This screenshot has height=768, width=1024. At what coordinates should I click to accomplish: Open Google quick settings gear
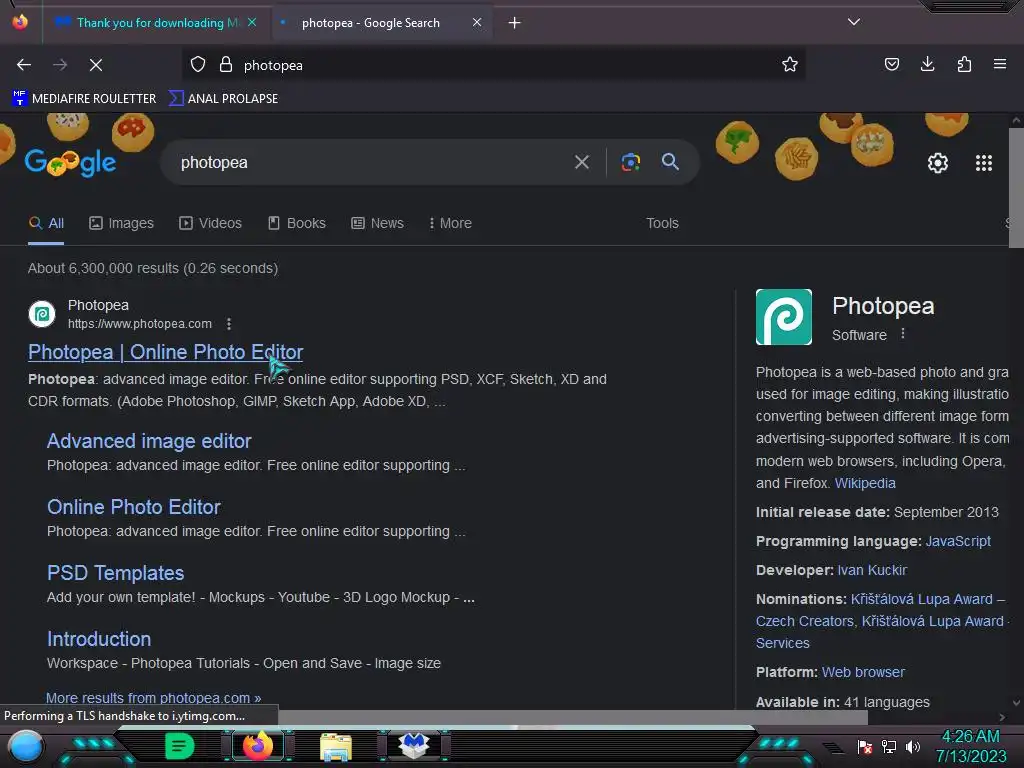pos(938,163)
